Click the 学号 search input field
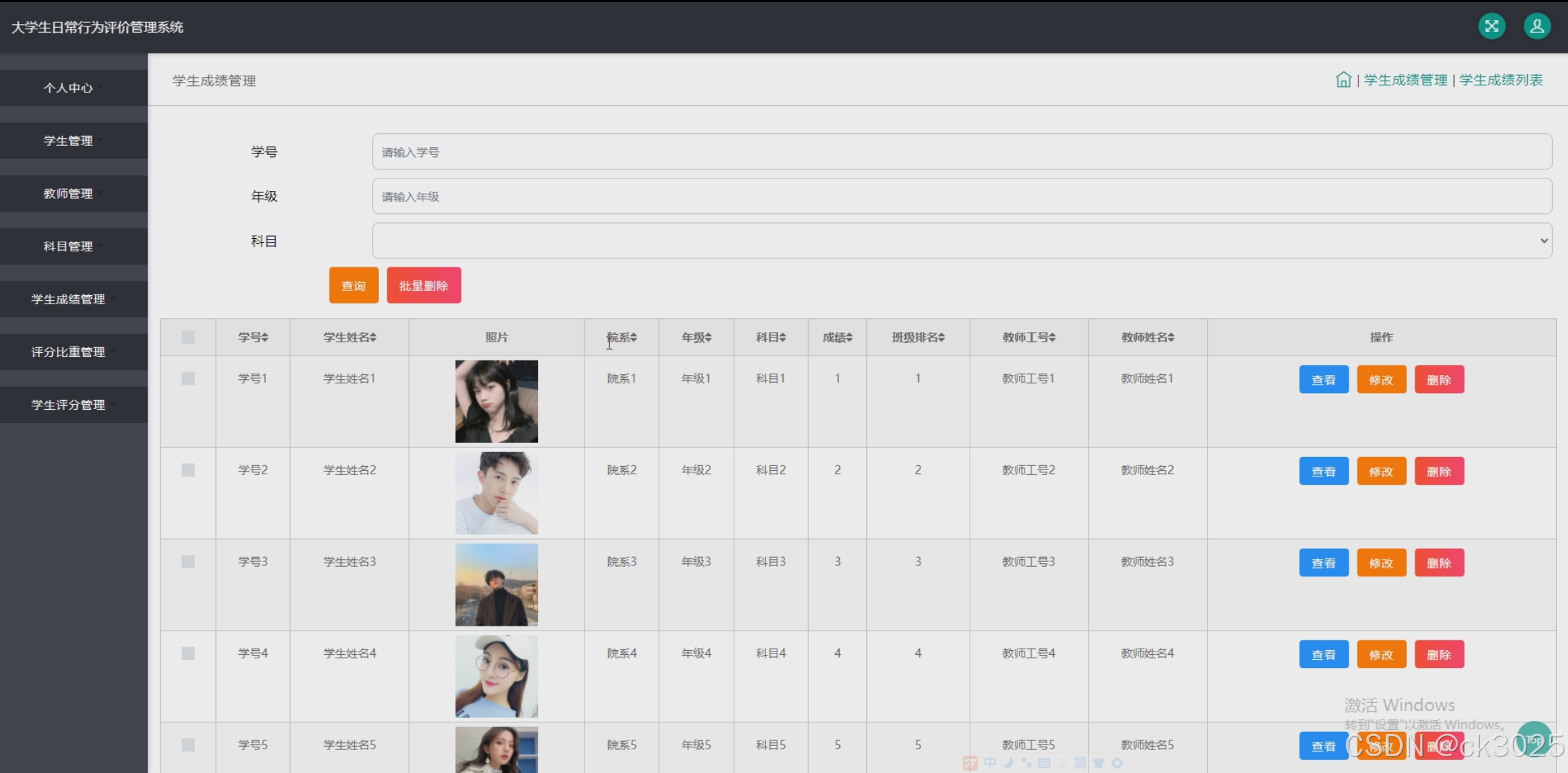The image size is (1568, 773). (961, 152)
